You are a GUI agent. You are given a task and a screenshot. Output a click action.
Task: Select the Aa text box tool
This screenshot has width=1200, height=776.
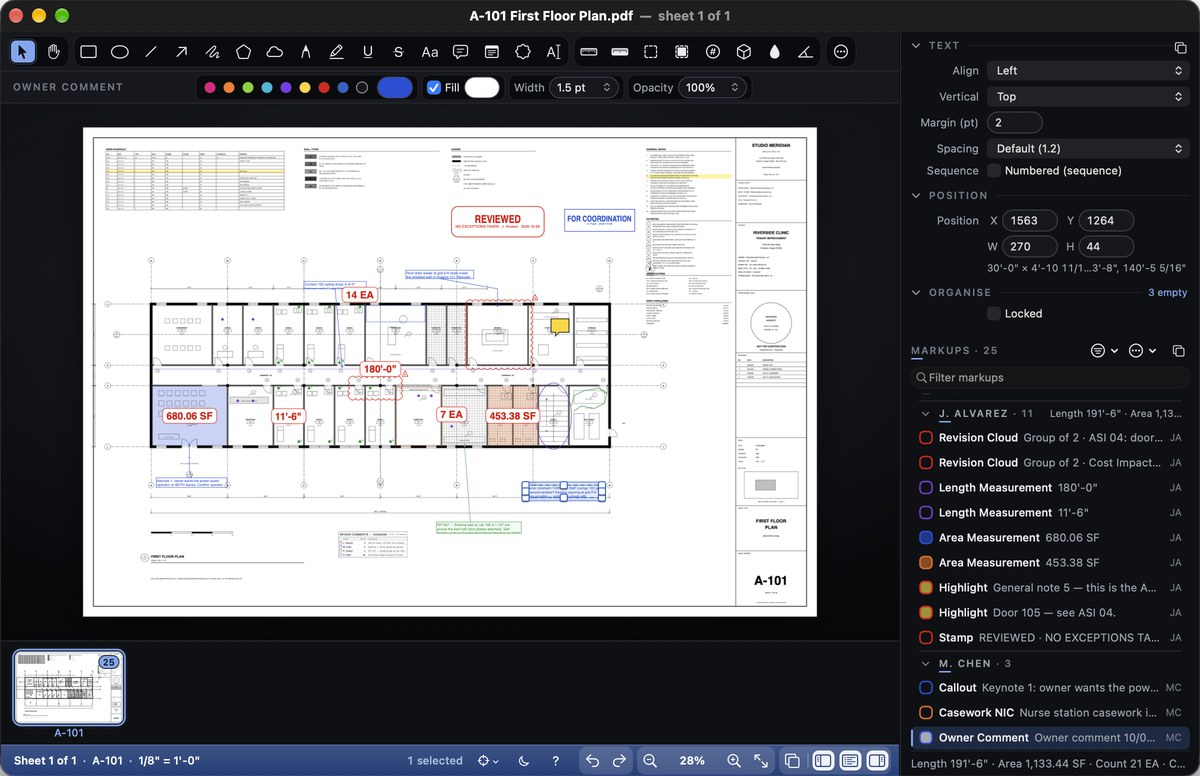point(429,52)
